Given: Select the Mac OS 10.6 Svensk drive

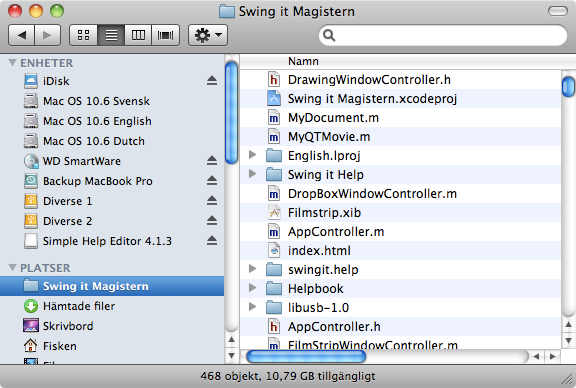Looking at the screenshot, I should pos(112,101).
